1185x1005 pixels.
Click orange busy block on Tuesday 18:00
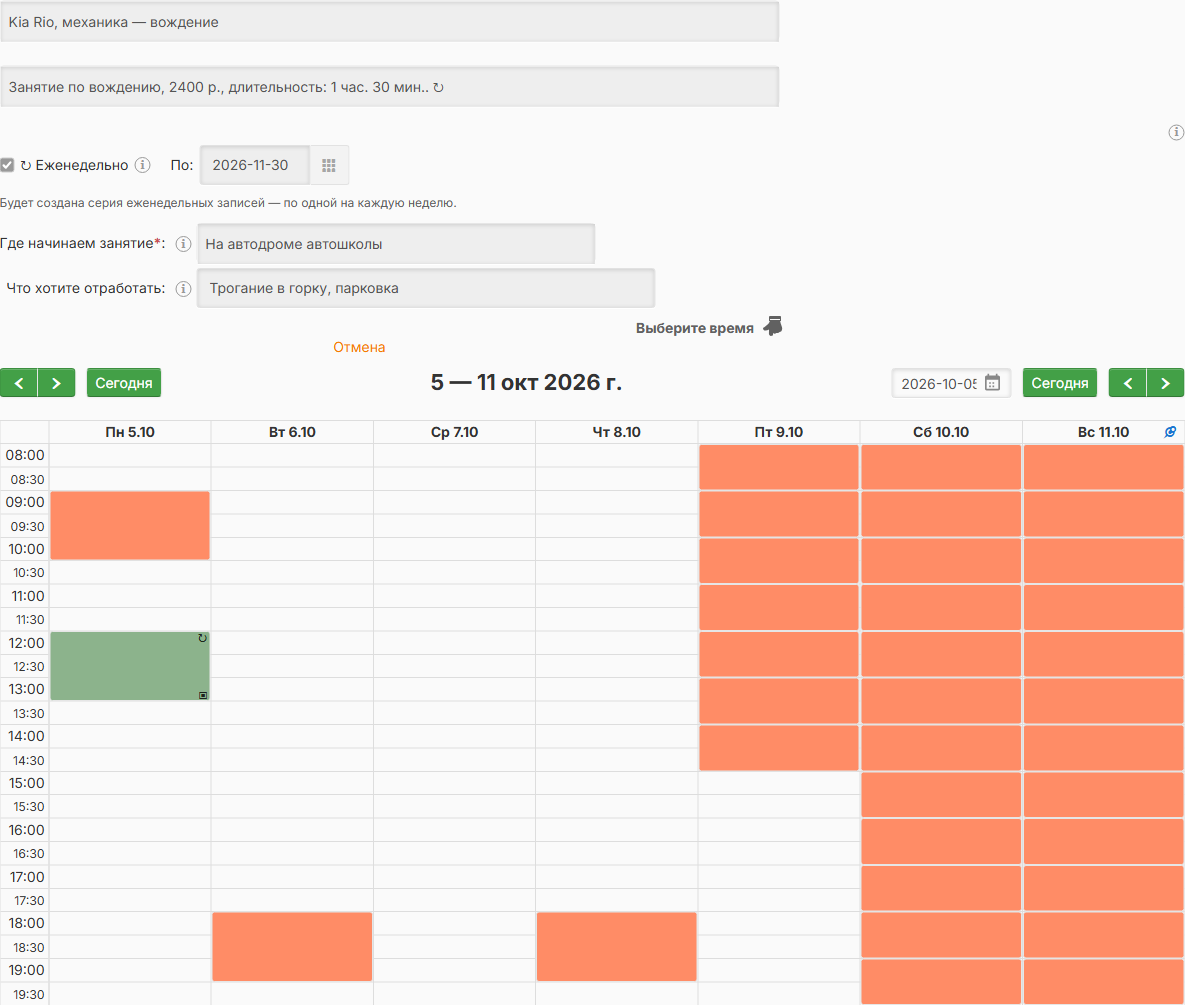point(292,947)
